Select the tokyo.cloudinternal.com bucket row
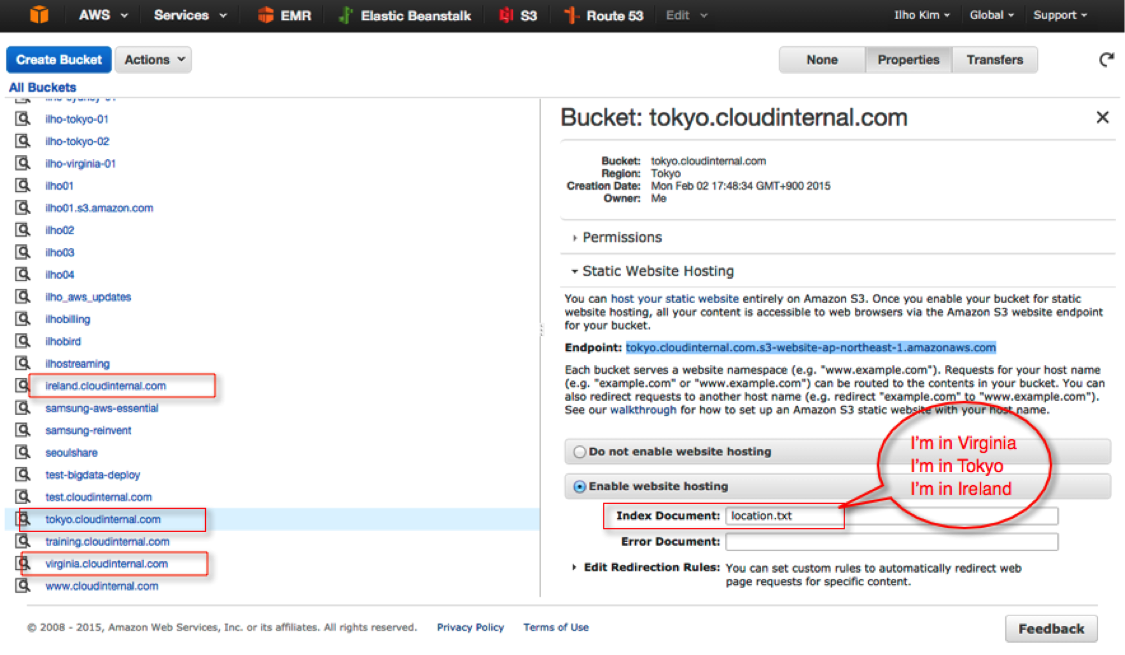Image resolution: width=1125 pixels, height=655 pixels. click(273, 519)
